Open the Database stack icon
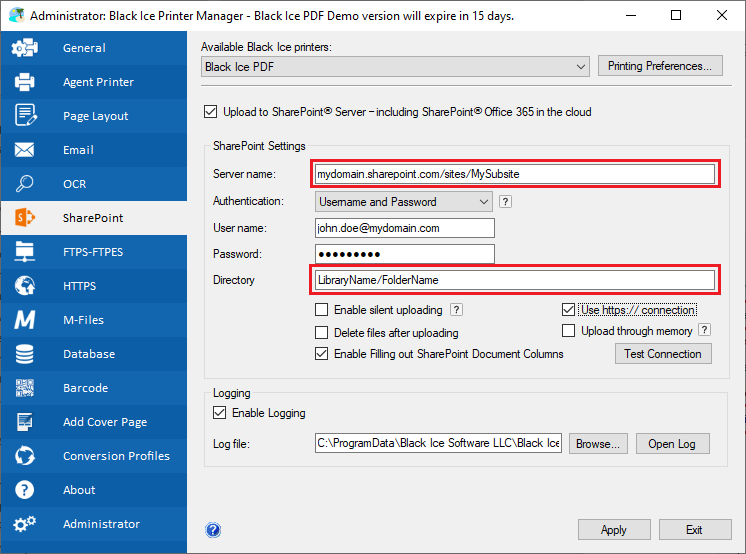Viewport: 746px width, 554px height. click(25, 354)
